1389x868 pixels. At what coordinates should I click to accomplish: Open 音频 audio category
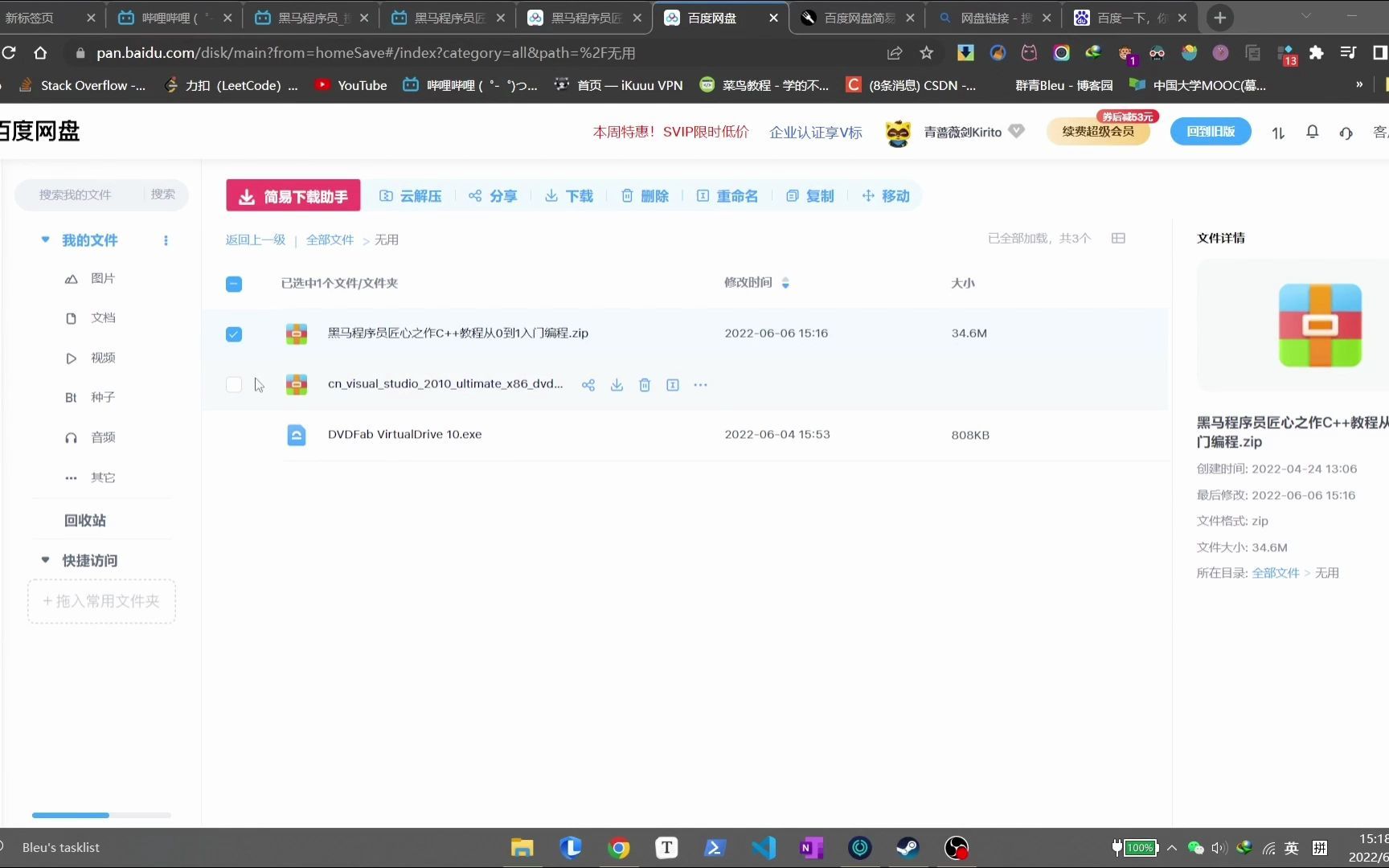pyautogui.click(x=90, y=437)
